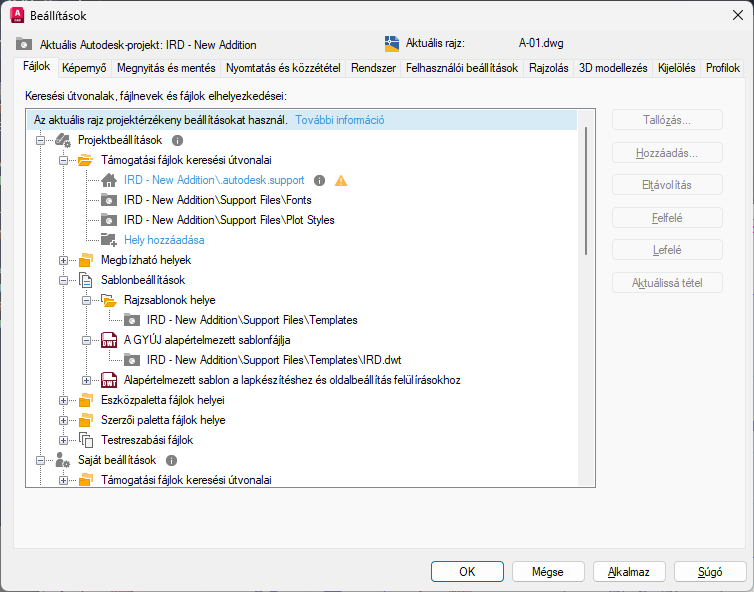Click the warning triangle icon

coord(341,181)
